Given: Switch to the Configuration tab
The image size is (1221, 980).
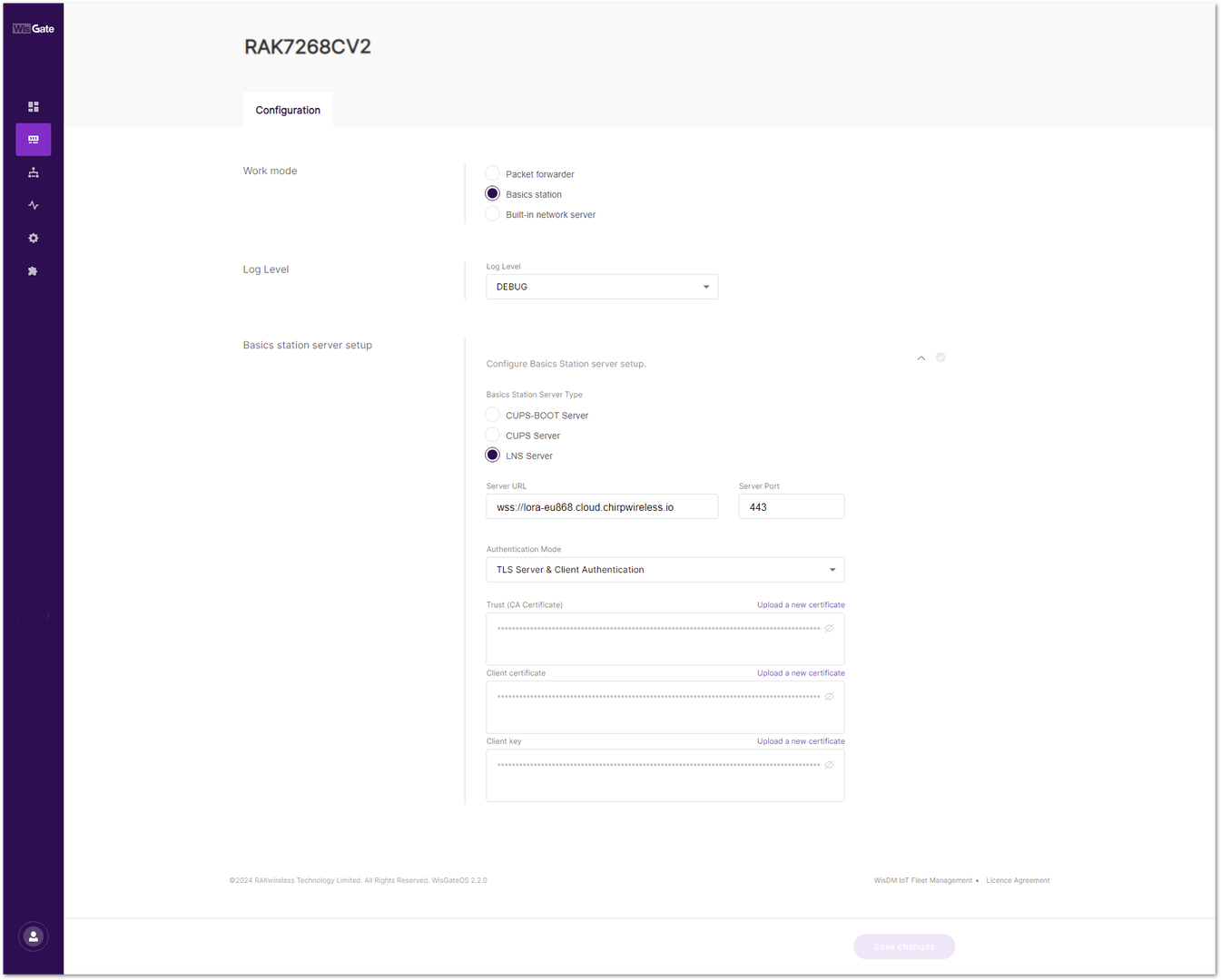Looking at the screenshot, I should pyautogui.click(x=288, y=110).
